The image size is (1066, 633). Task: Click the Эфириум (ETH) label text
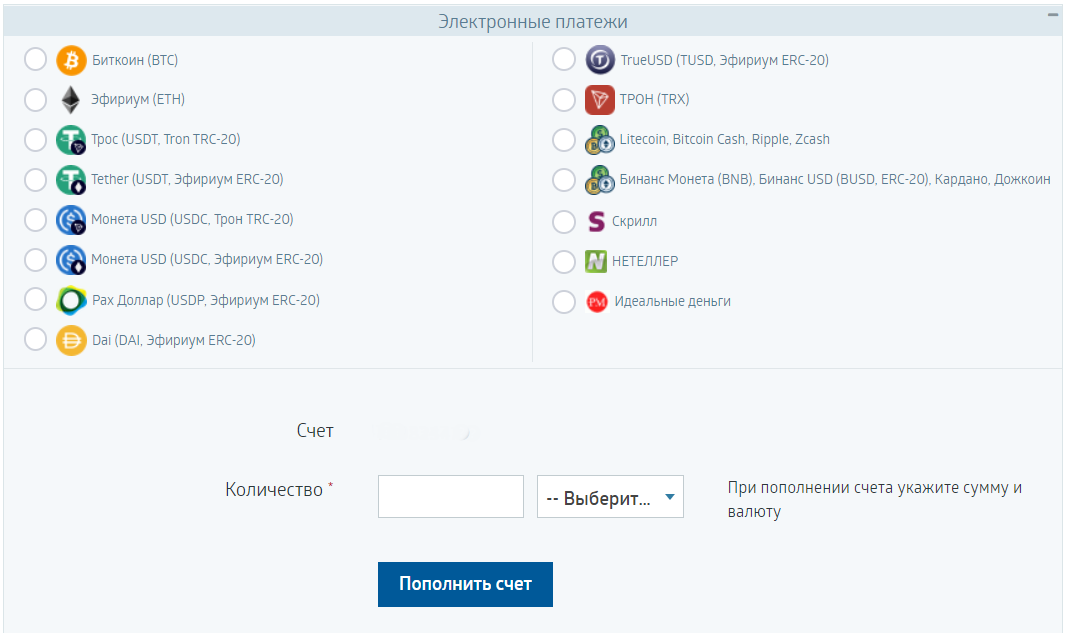point(138,99)
